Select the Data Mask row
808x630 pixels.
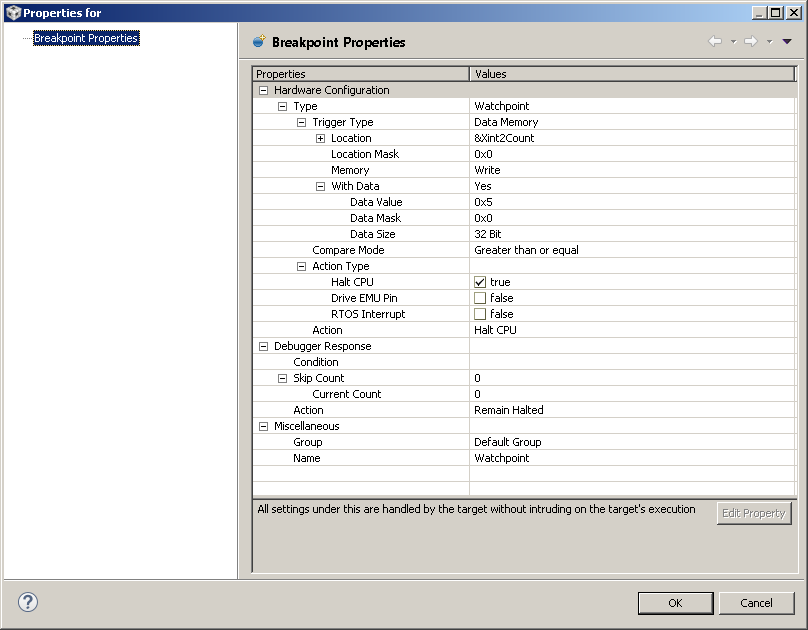click(524, 218)
